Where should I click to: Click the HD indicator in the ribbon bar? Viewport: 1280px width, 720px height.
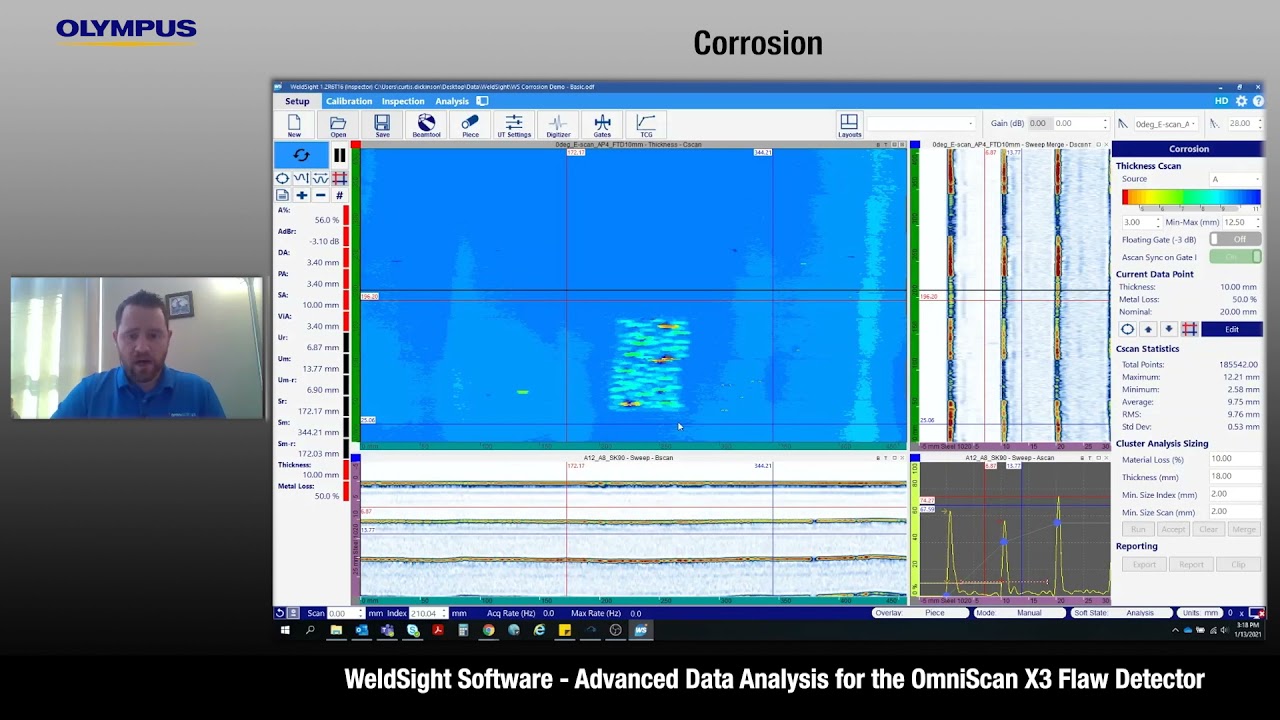[1221, 101]
